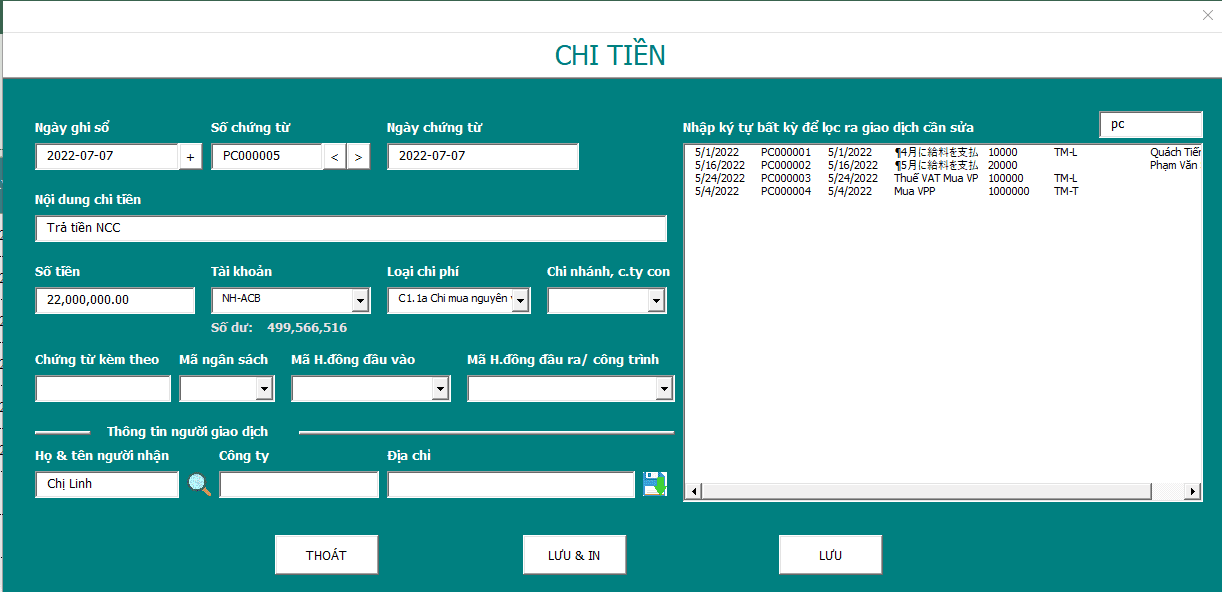Click the Chứng từ kèm theo field

pos(103,389)
